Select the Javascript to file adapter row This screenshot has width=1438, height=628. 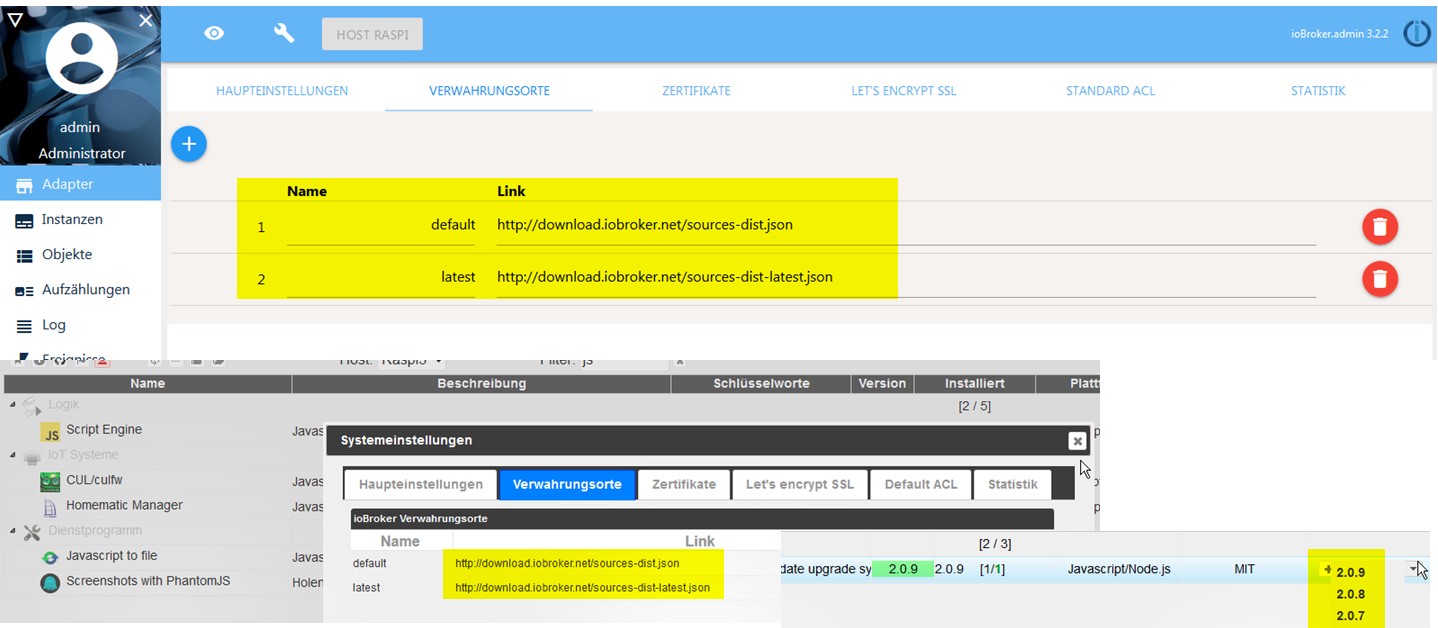[111, 556]
